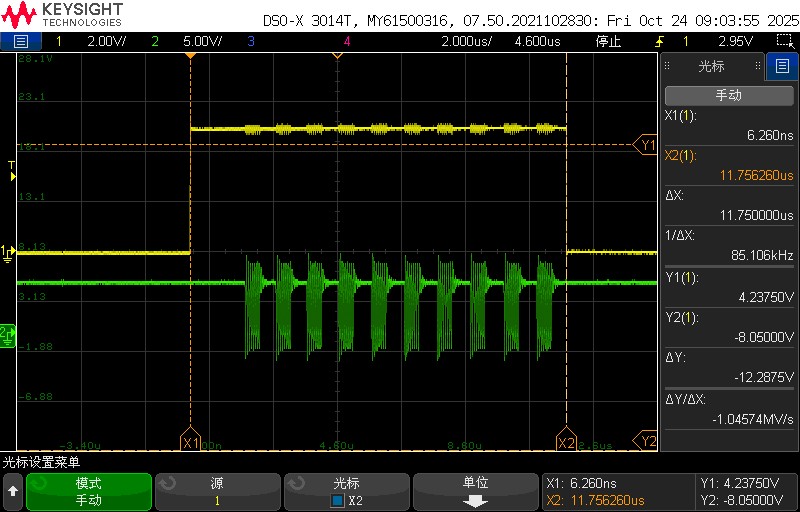Select the X2 cursor marker at bottom
This screenshot has height=512, width=800.
(x=566, y=441)
